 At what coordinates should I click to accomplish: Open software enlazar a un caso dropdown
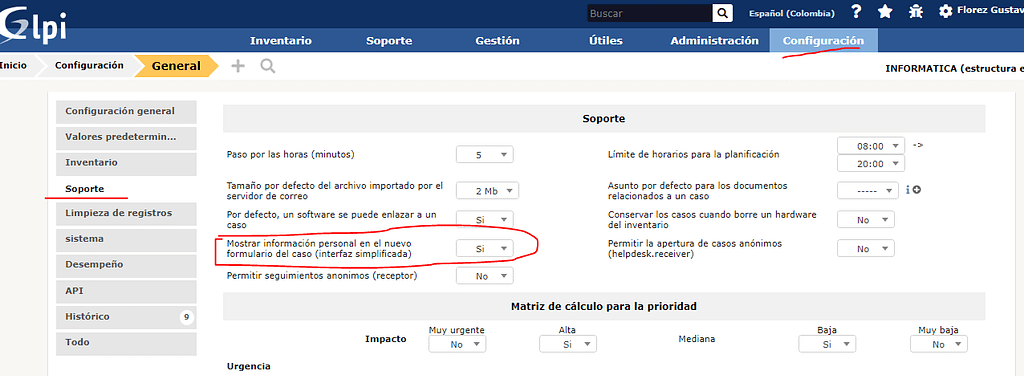pos(485,220)
